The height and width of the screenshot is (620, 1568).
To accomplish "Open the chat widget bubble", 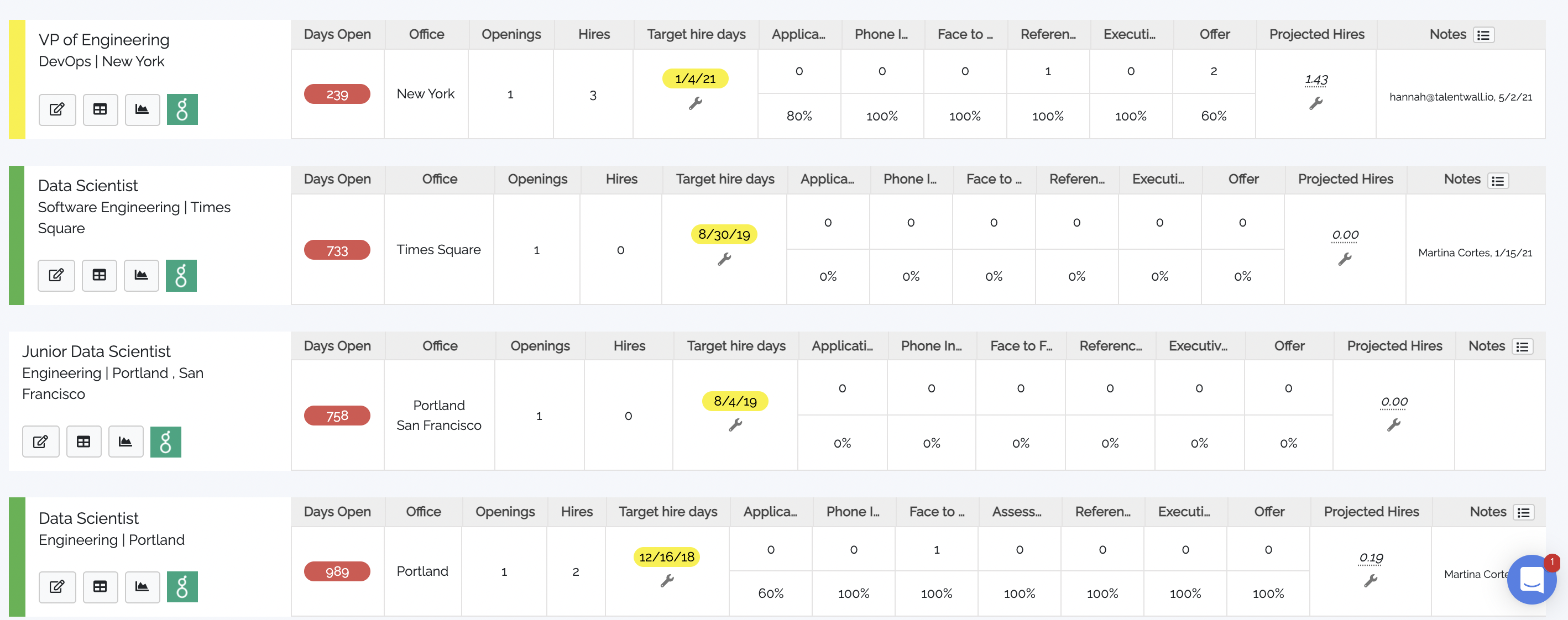I will [x=1532, y=579].
